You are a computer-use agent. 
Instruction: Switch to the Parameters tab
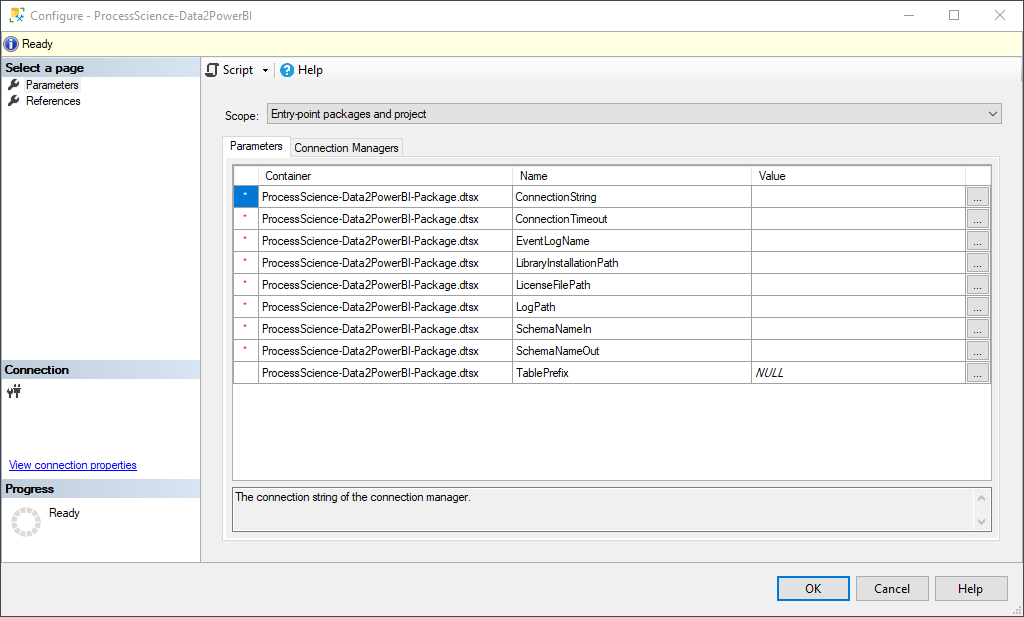coord(256,146)
